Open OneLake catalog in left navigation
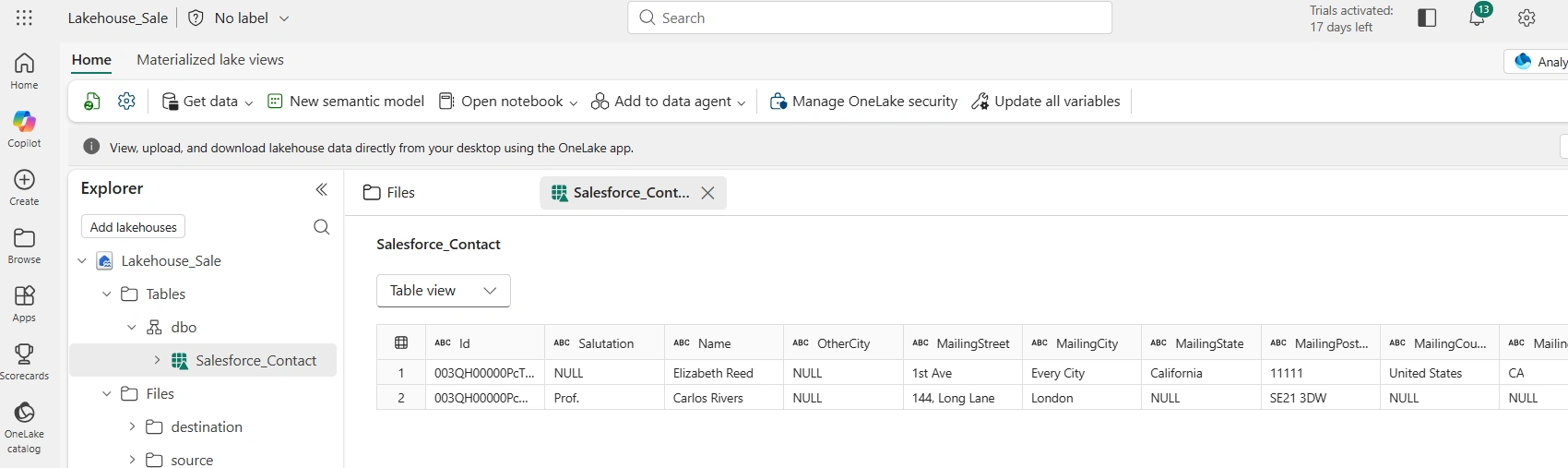The width and height of the screenshot is (1568, 468). tap(25, 427)
